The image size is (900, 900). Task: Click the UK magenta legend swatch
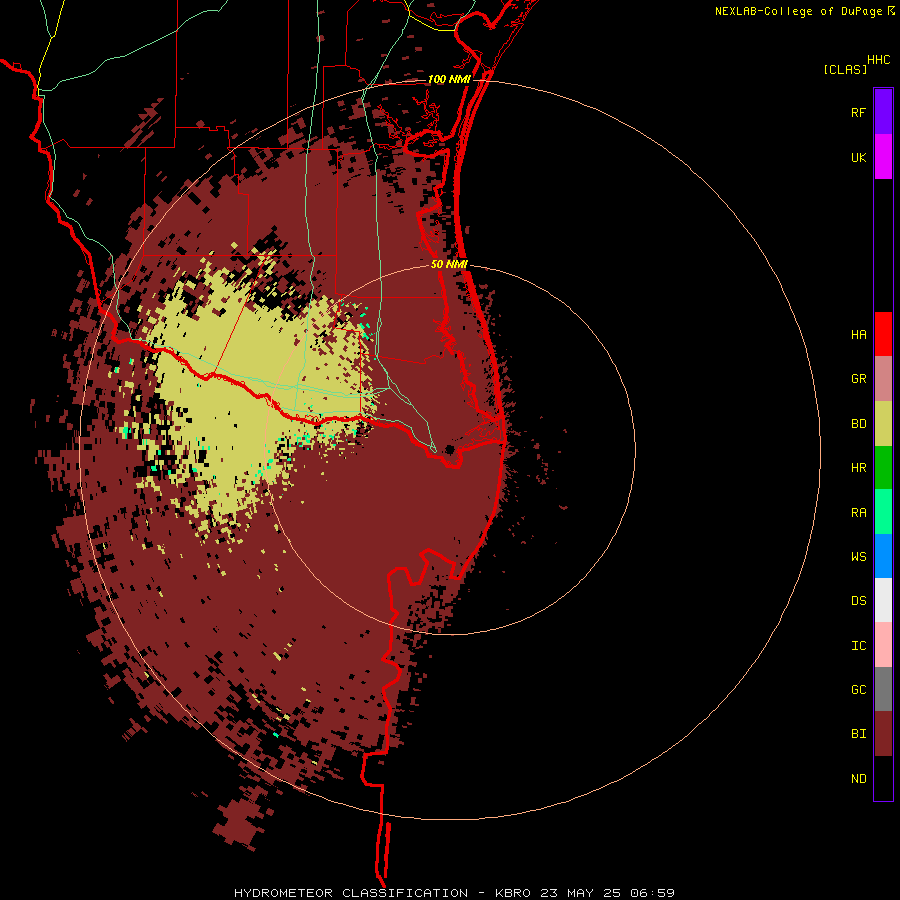click(x=883, y=157)
